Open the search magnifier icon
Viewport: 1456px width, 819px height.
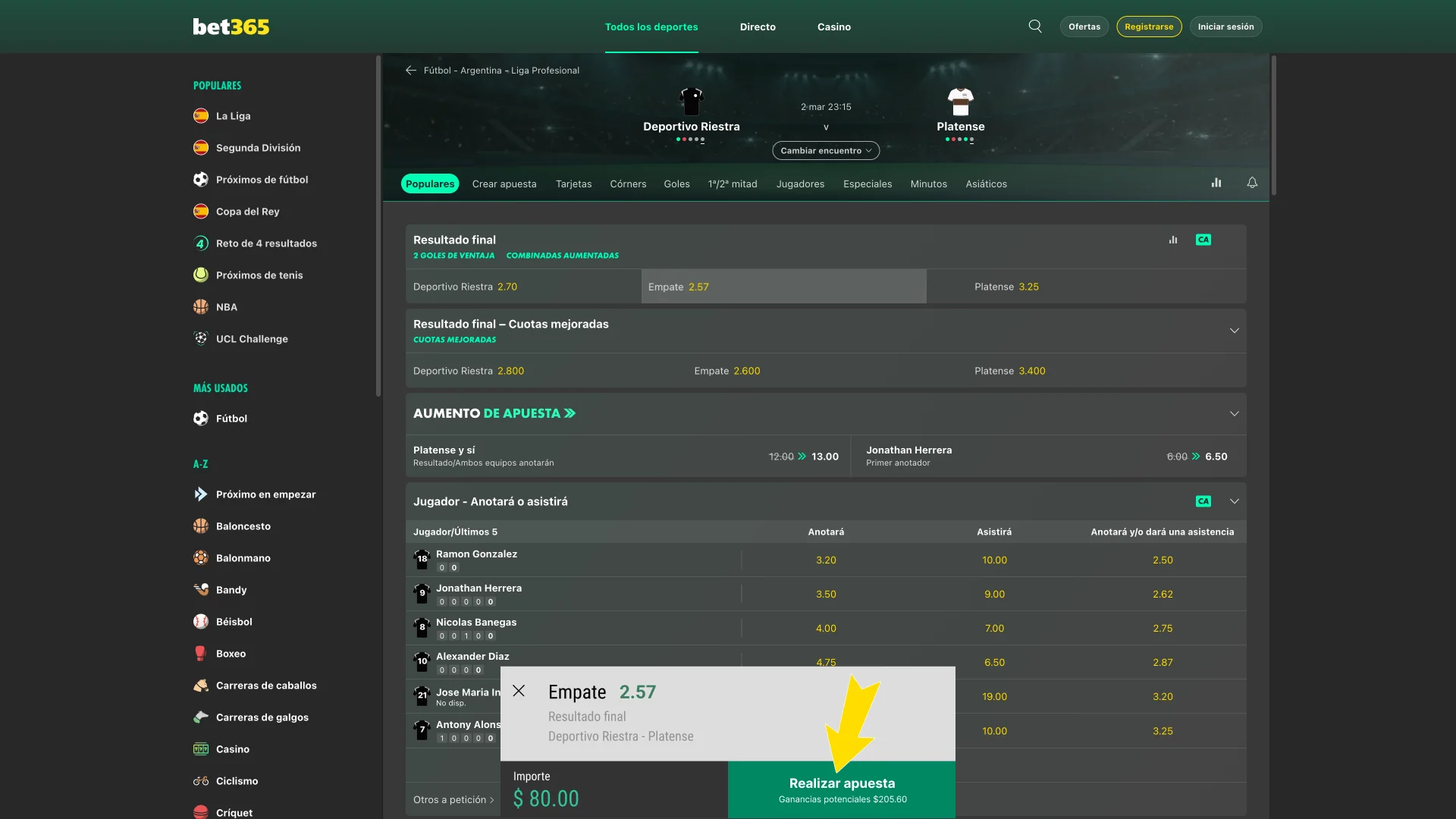click(1035, 26)
